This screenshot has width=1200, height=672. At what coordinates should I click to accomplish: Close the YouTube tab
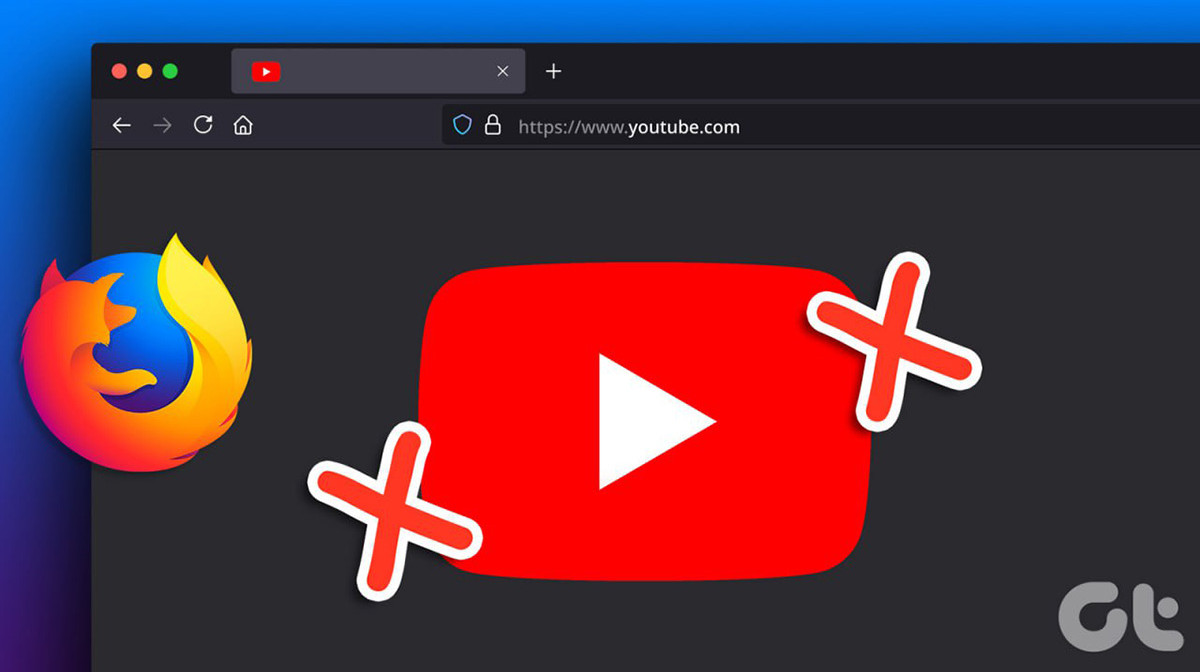click(503, 72)
